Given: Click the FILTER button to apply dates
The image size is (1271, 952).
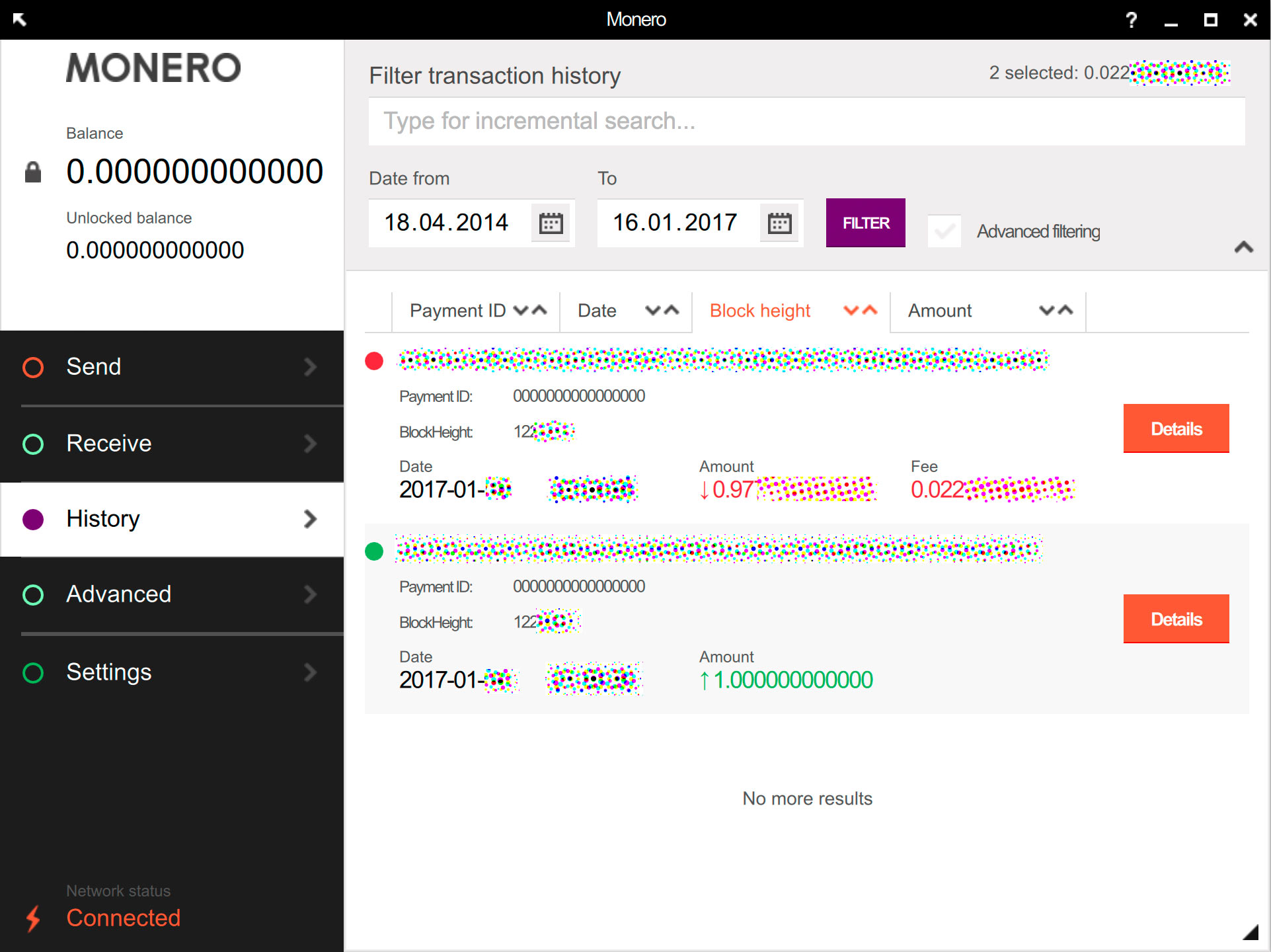Looking at the screenshot, I should [865, 222].
